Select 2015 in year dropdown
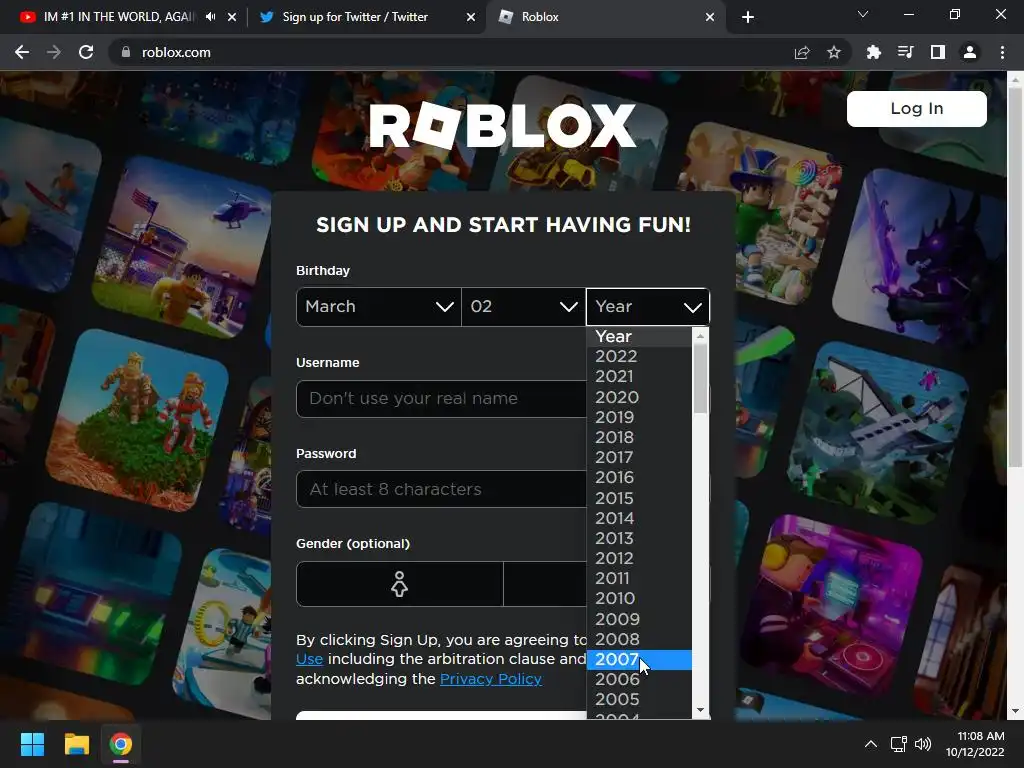 pos(639,498)
